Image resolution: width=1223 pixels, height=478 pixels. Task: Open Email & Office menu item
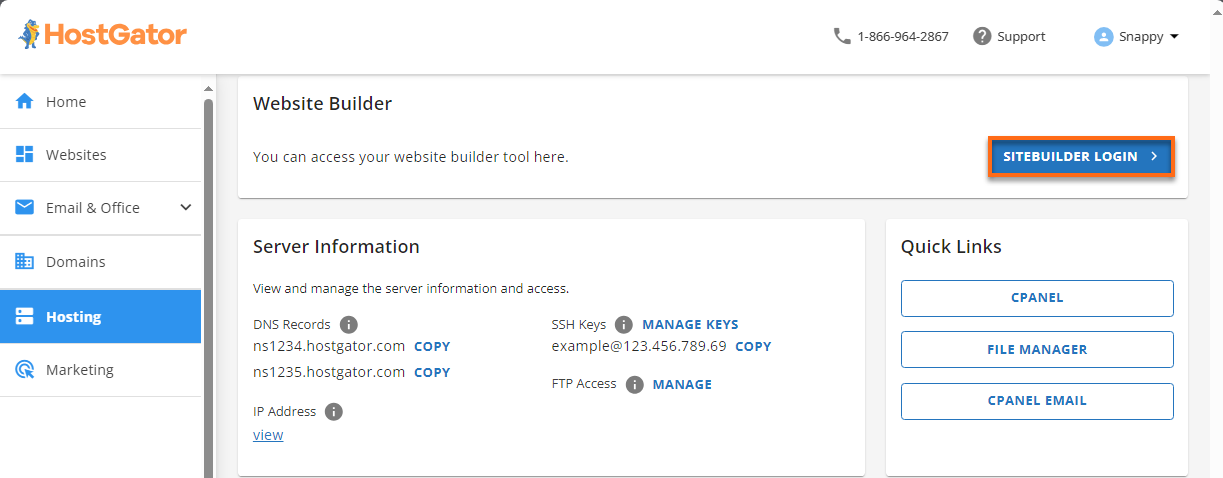point(100,208)
